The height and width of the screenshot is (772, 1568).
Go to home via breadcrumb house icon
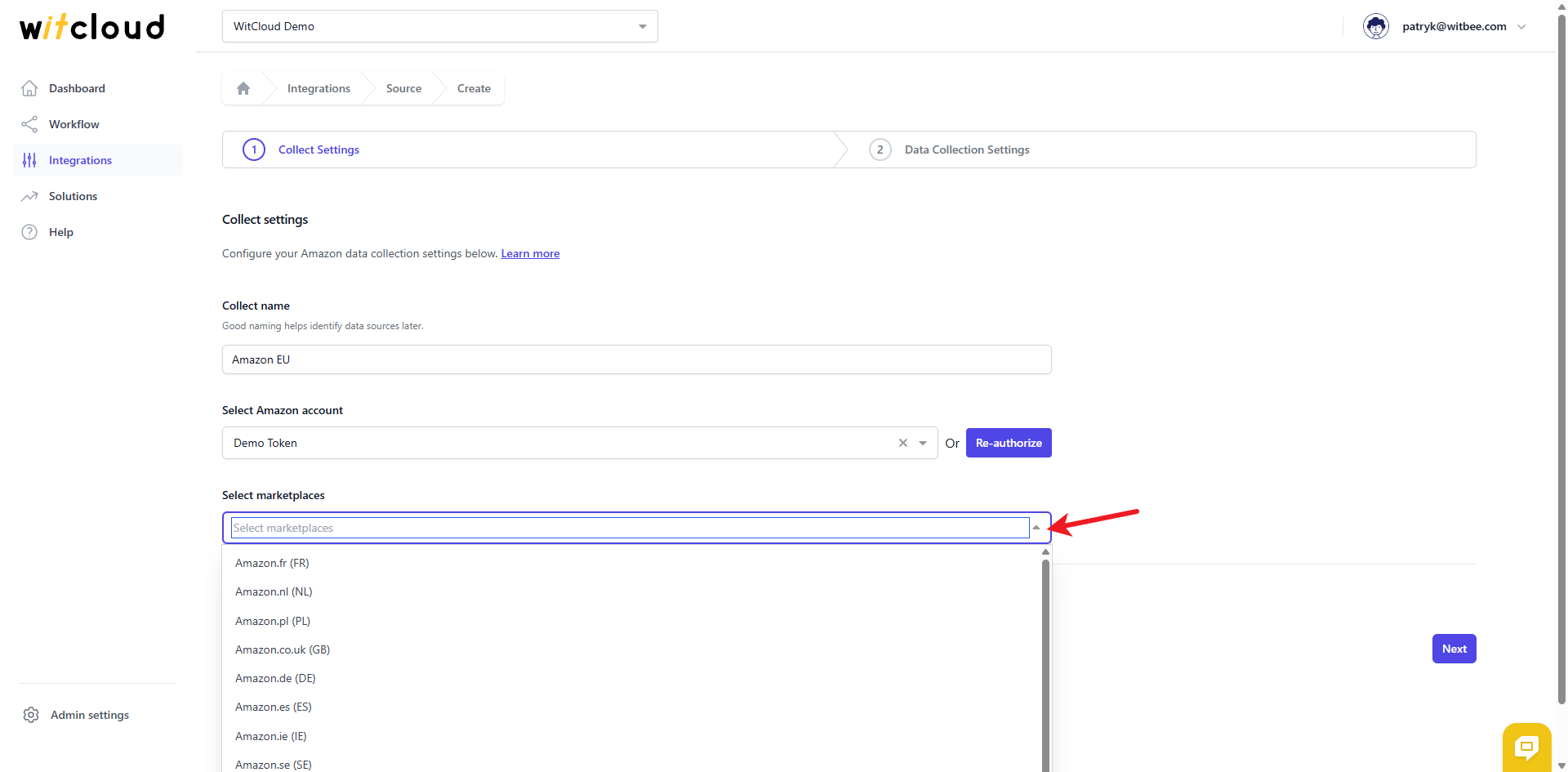pyautogui.click(x=243, y=88)
